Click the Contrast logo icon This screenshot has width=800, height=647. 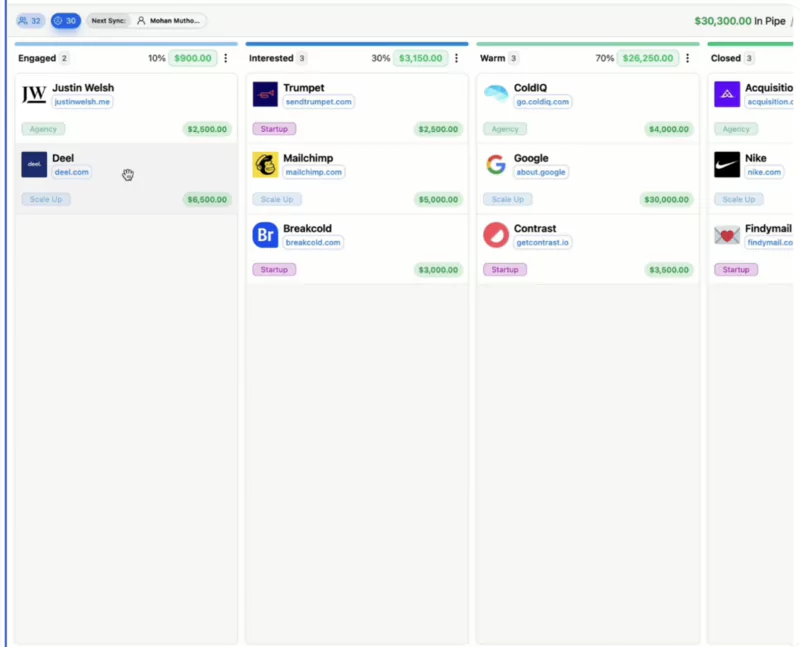tap(497, 235)
